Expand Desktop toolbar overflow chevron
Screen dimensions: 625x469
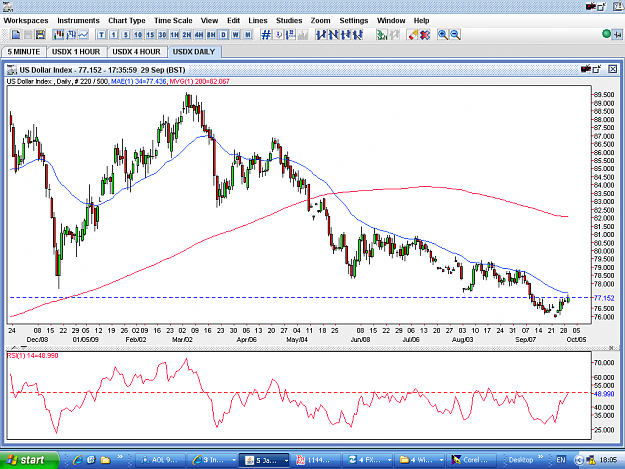pyautogui.click(x=540, y=457)
